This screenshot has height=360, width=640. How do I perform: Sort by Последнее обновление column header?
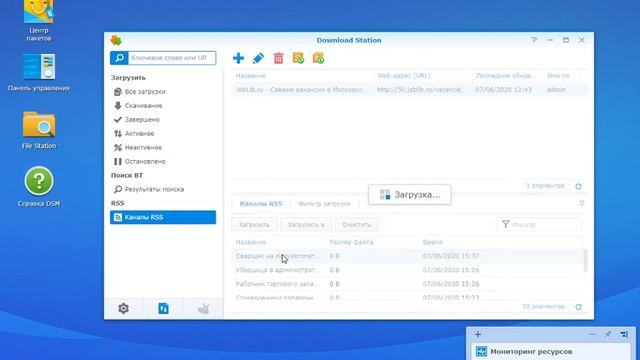(506, 76)
